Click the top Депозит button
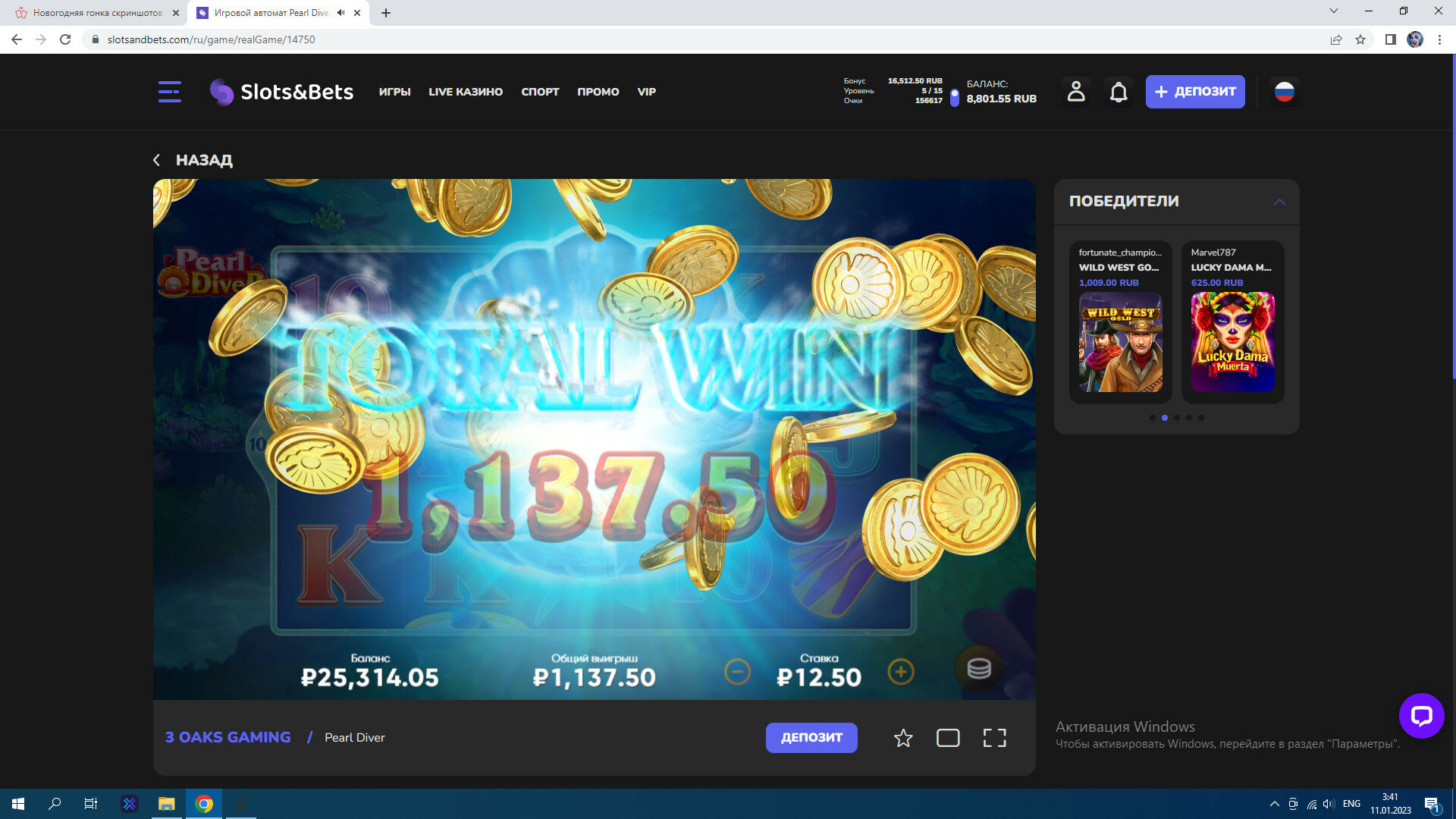Screen dimensions: 1456x819 (x=1194, y=92)
